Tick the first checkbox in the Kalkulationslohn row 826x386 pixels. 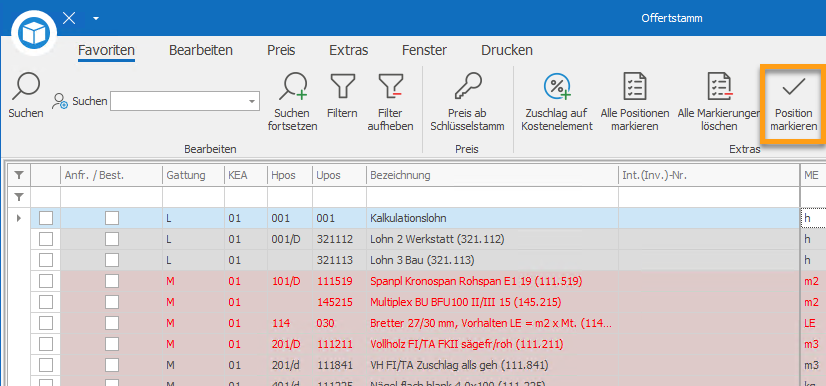click(46, 218)
